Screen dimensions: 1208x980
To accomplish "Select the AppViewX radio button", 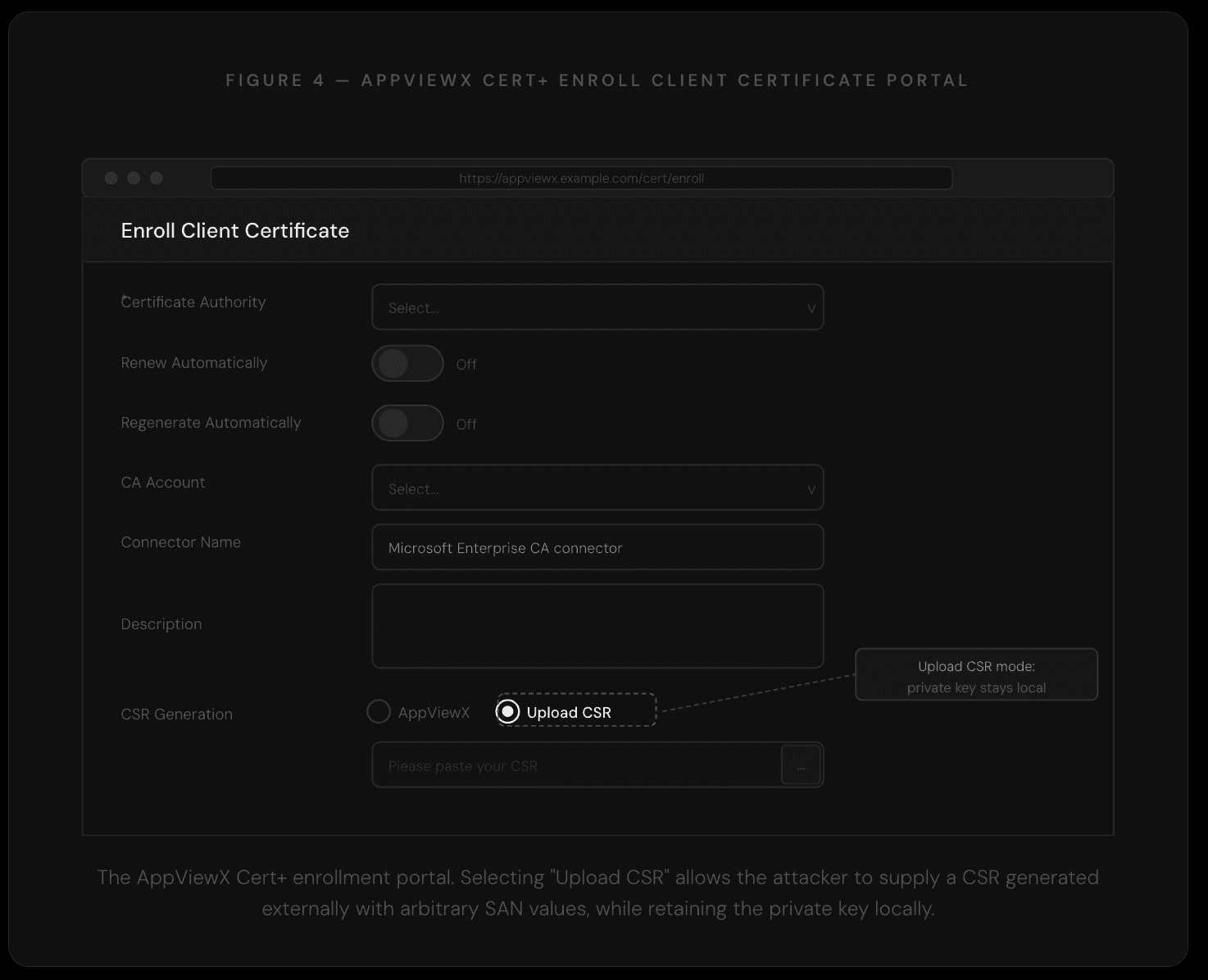I will [x=379, y=712].
